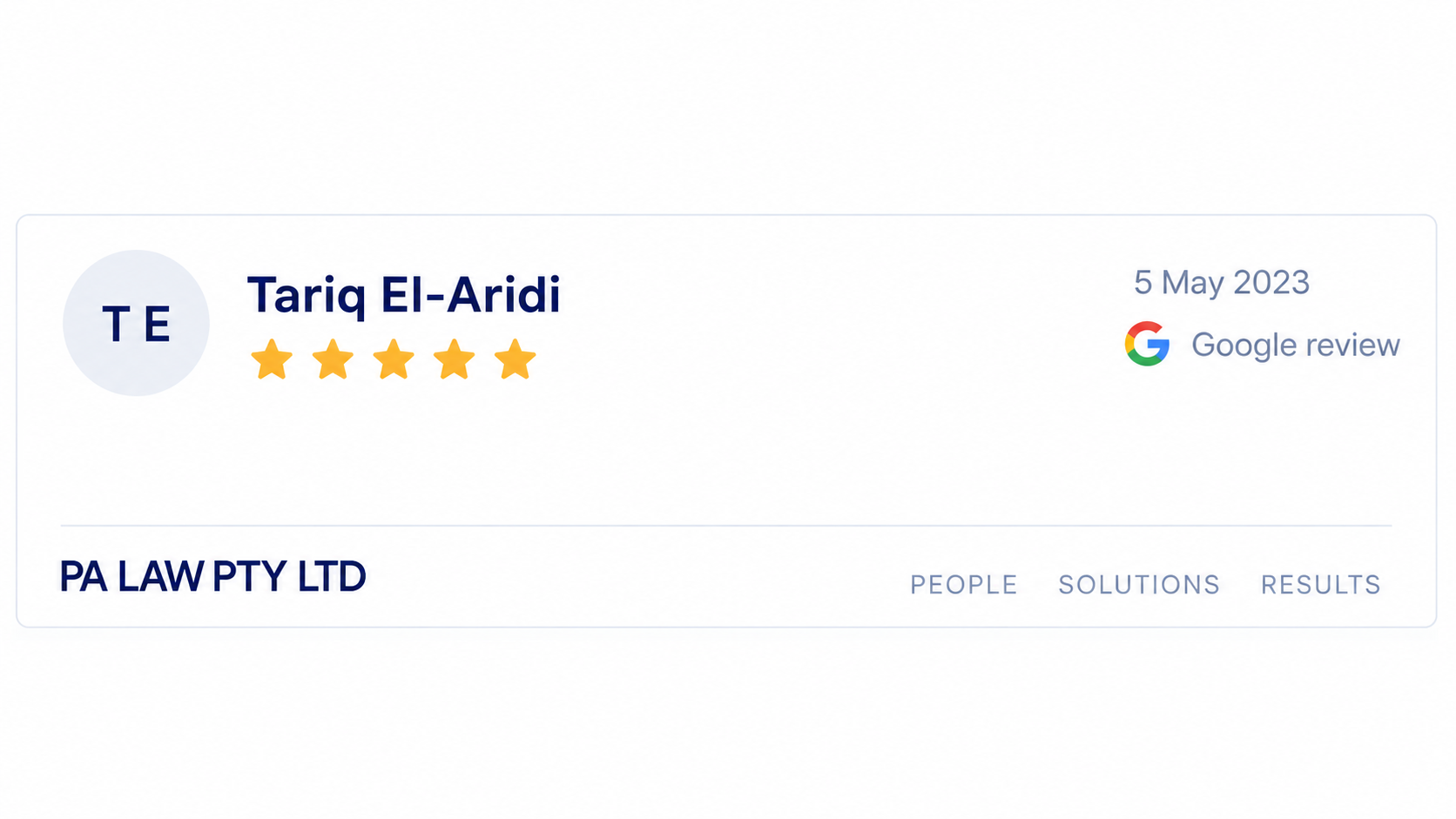Viewport: 1456px width, 819px height.
Task: Click the first rating star
Action: click(272, 359)
